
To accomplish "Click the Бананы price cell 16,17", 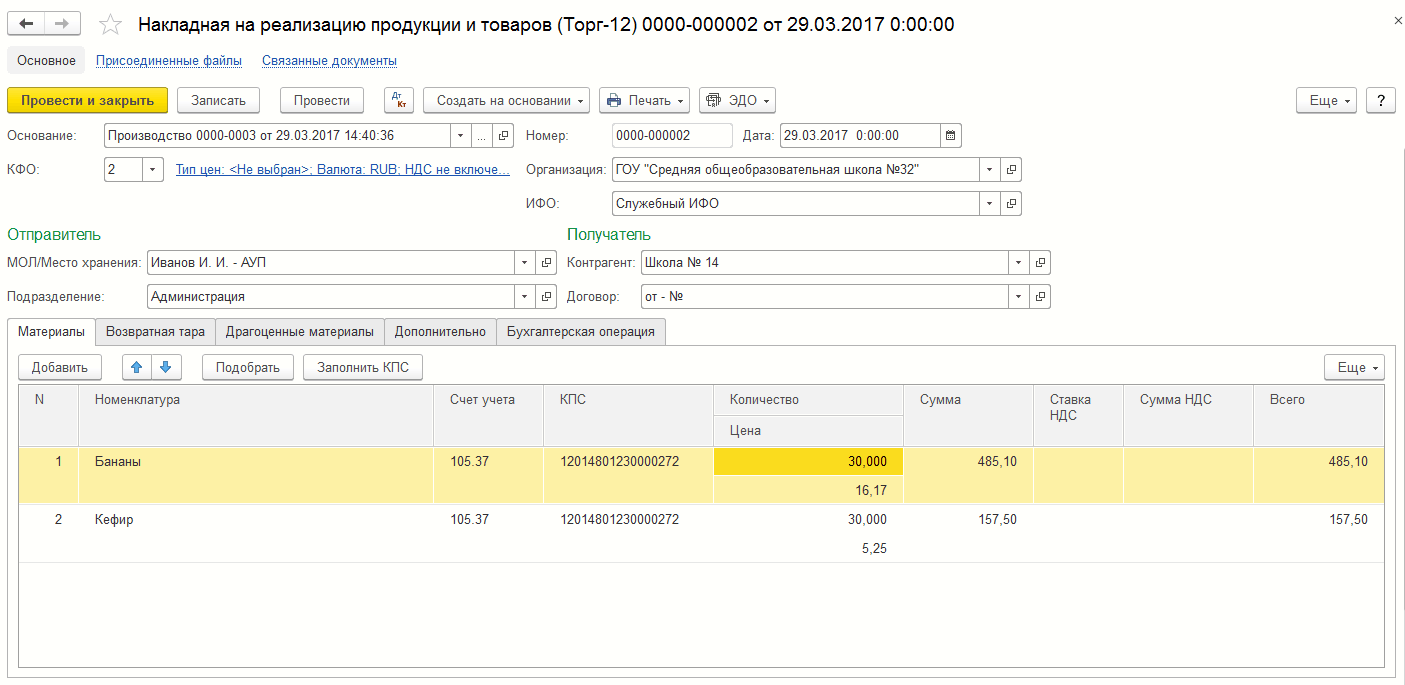I will (x=808, y=490).
